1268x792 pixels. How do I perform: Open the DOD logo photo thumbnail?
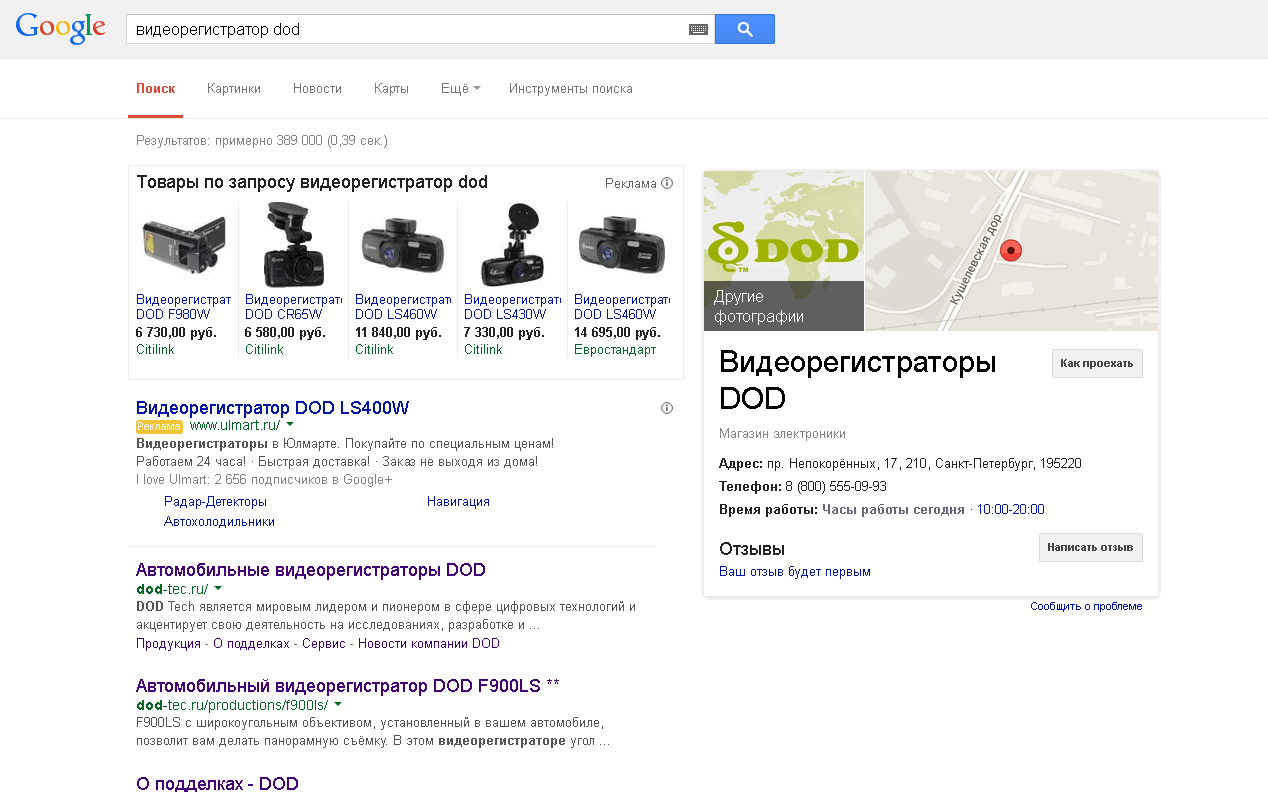click(x=783, y=250)
